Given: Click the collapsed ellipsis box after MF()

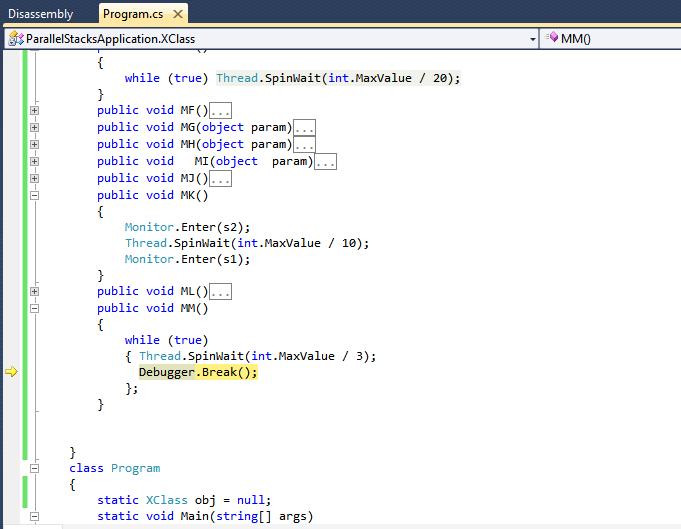Looking at the screenshot, I should tap(221, 110).
